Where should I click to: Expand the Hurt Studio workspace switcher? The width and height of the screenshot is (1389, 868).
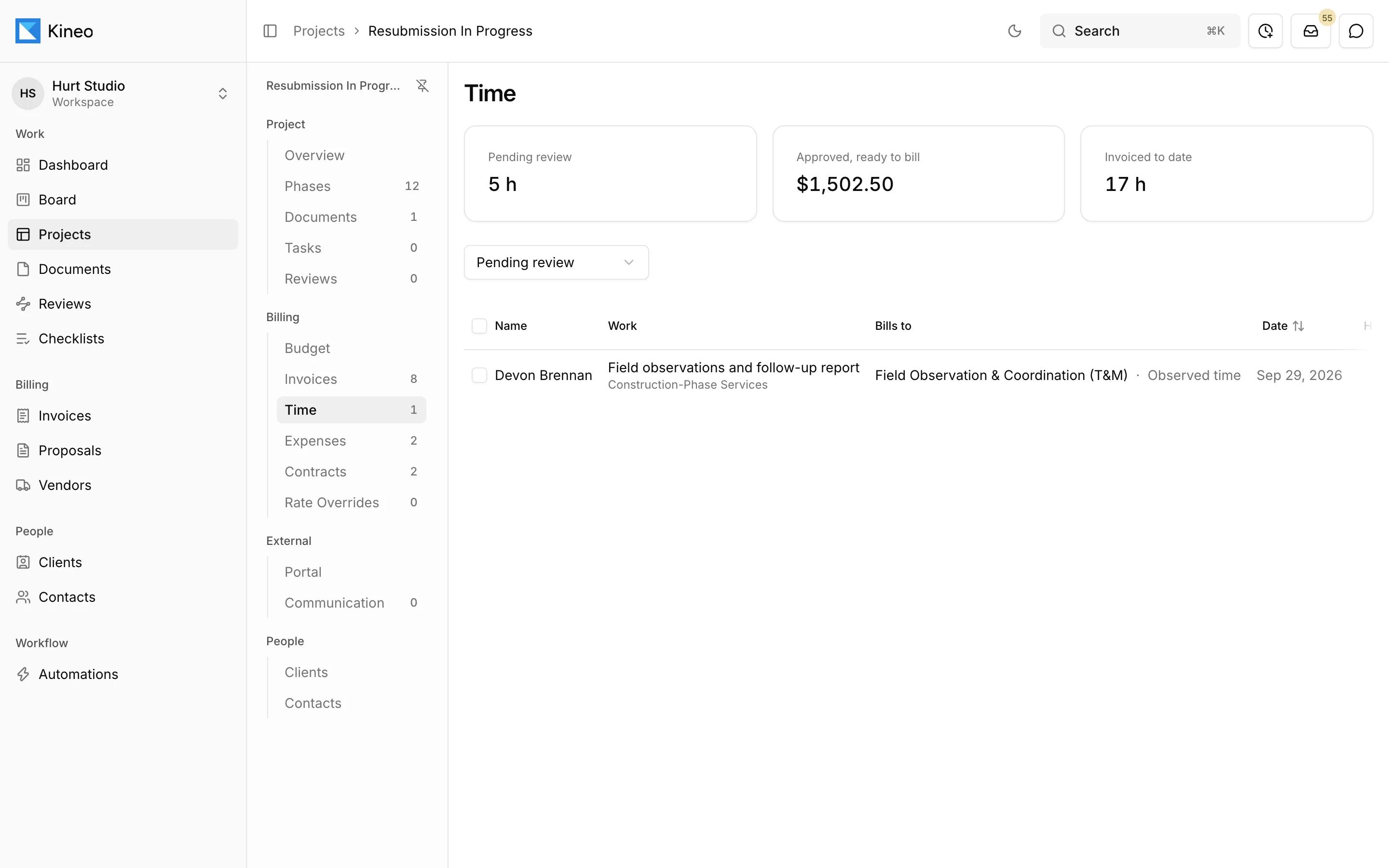point(123,94)
